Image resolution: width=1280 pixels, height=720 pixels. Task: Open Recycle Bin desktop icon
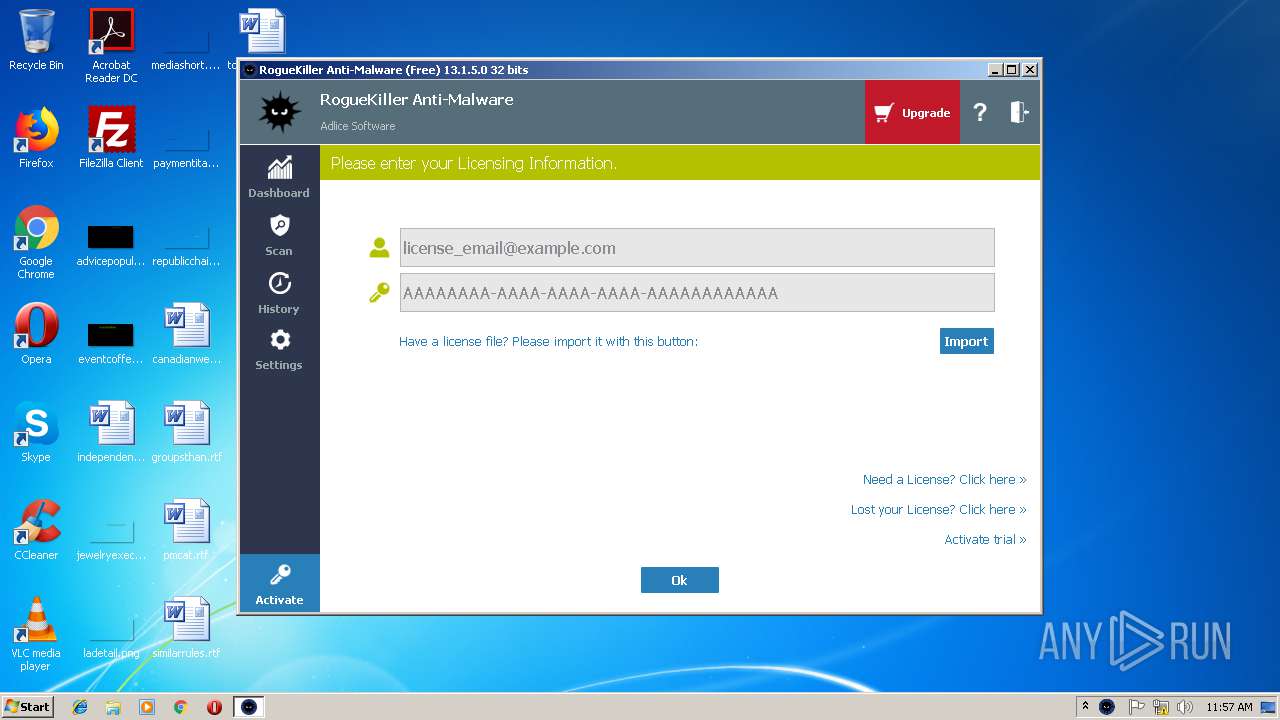[x=36, y=40]
